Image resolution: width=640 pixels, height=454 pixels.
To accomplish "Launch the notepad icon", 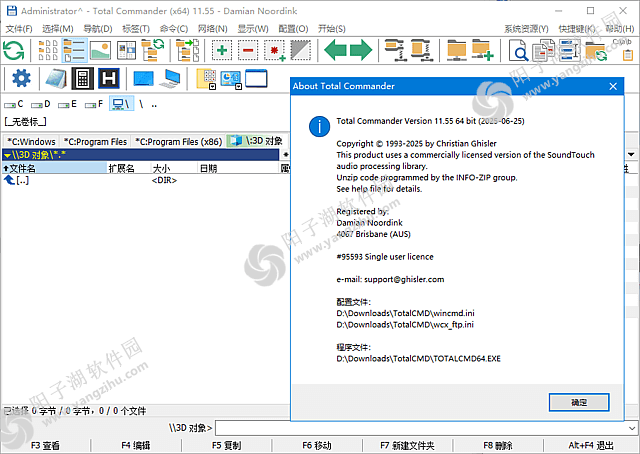I will 56,78.
